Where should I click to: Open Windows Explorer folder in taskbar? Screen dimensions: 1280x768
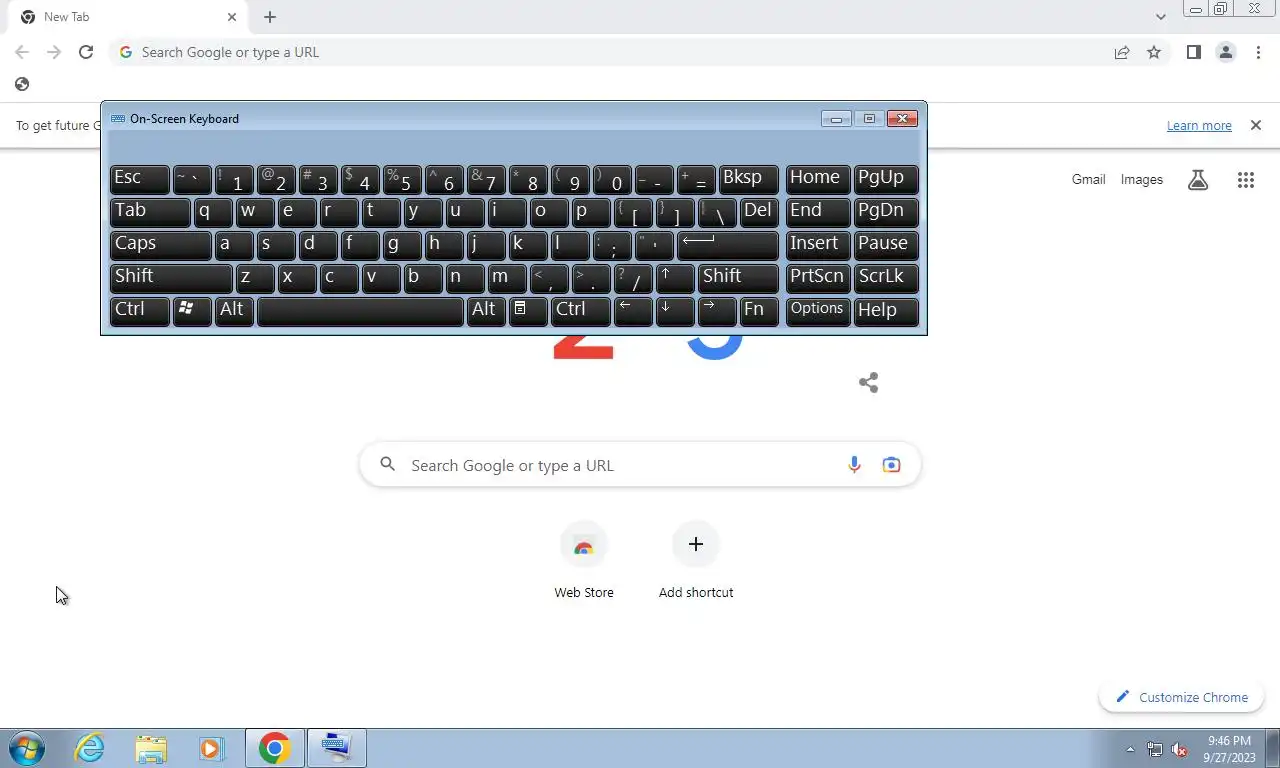[x=151, y=748]
